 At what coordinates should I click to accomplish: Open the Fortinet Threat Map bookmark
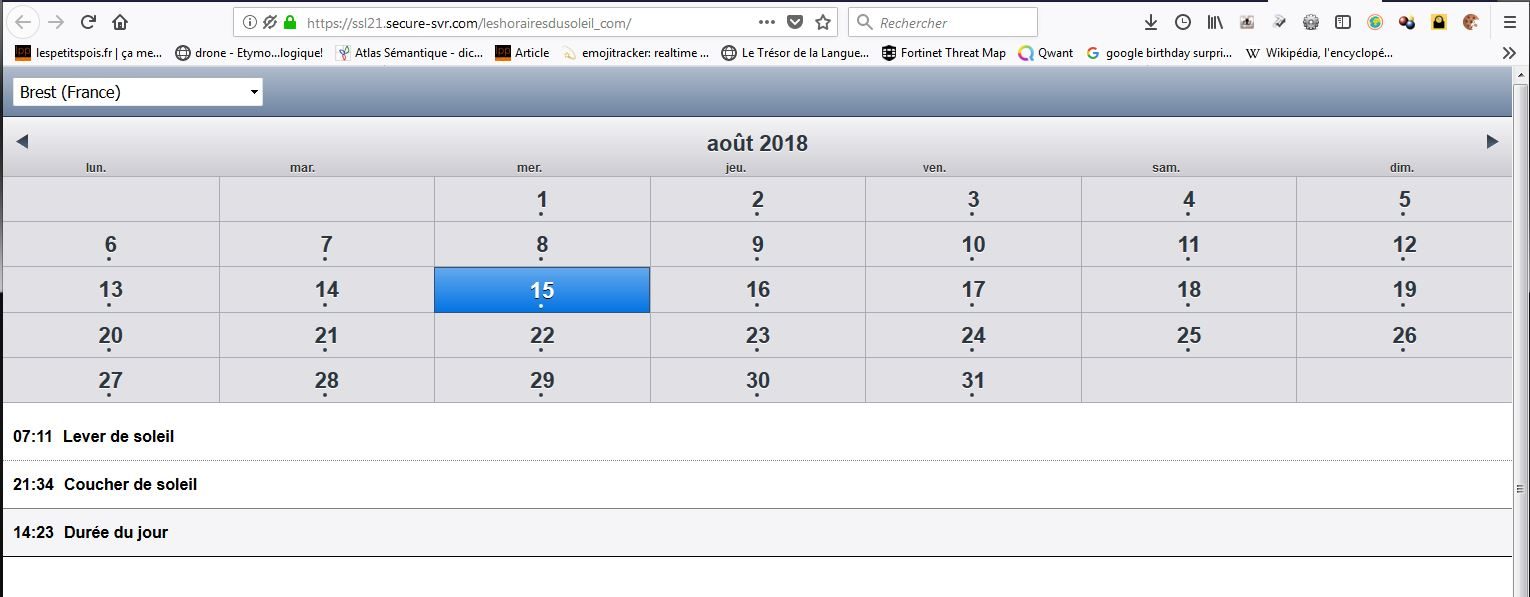943,53
